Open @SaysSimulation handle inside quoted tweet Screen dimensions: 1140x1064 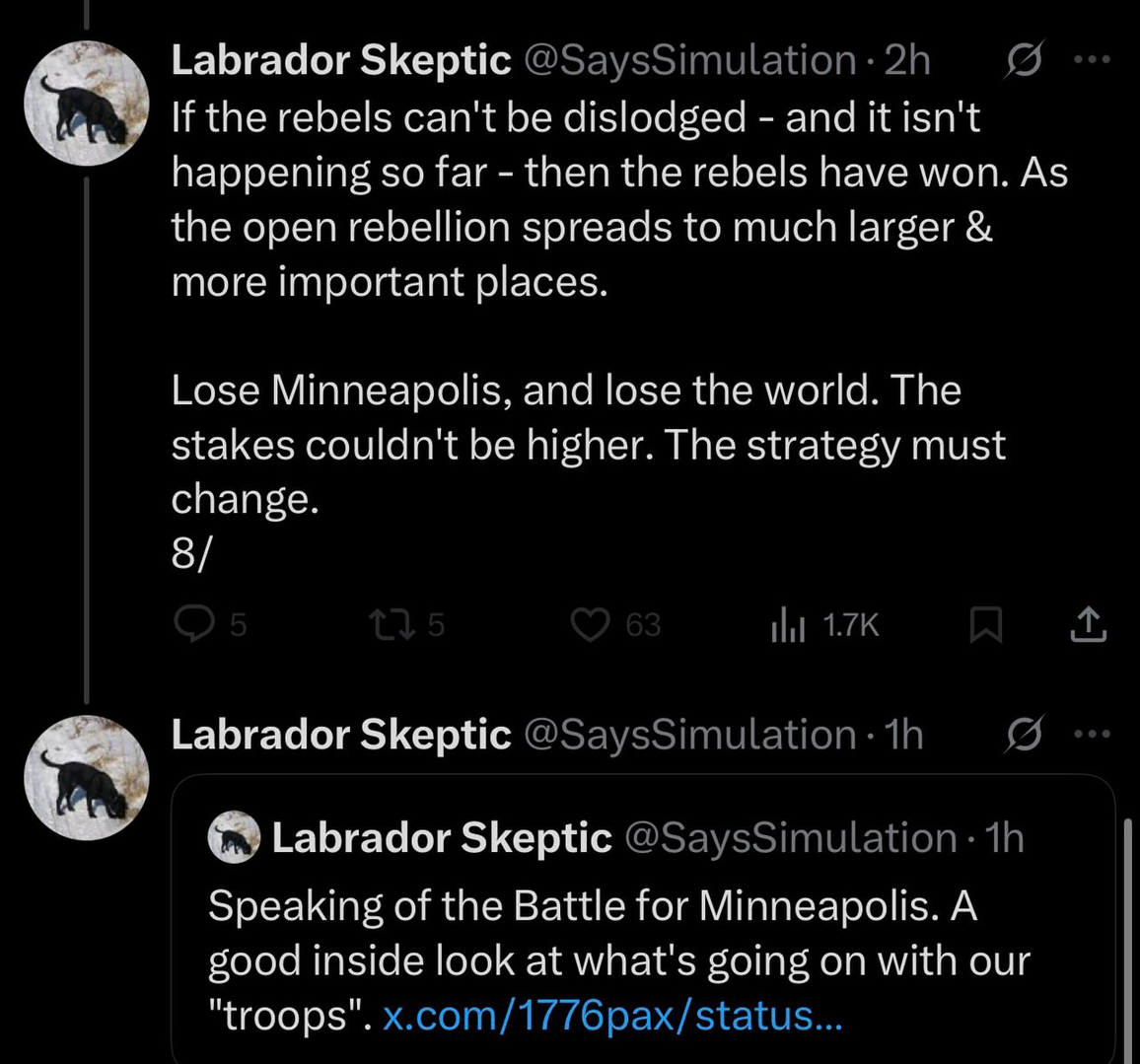pos(791,838)
